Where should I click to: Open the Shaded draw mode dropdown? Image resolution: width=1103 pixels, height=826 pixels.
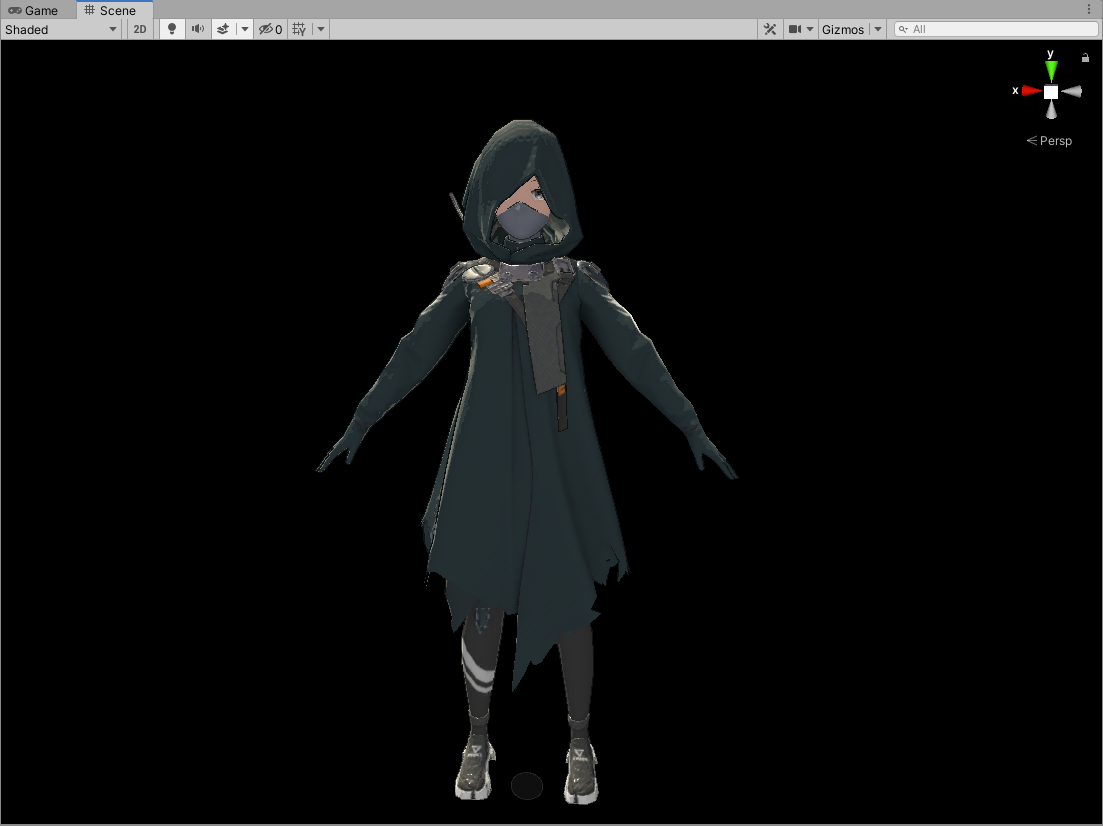click(61, 29)
